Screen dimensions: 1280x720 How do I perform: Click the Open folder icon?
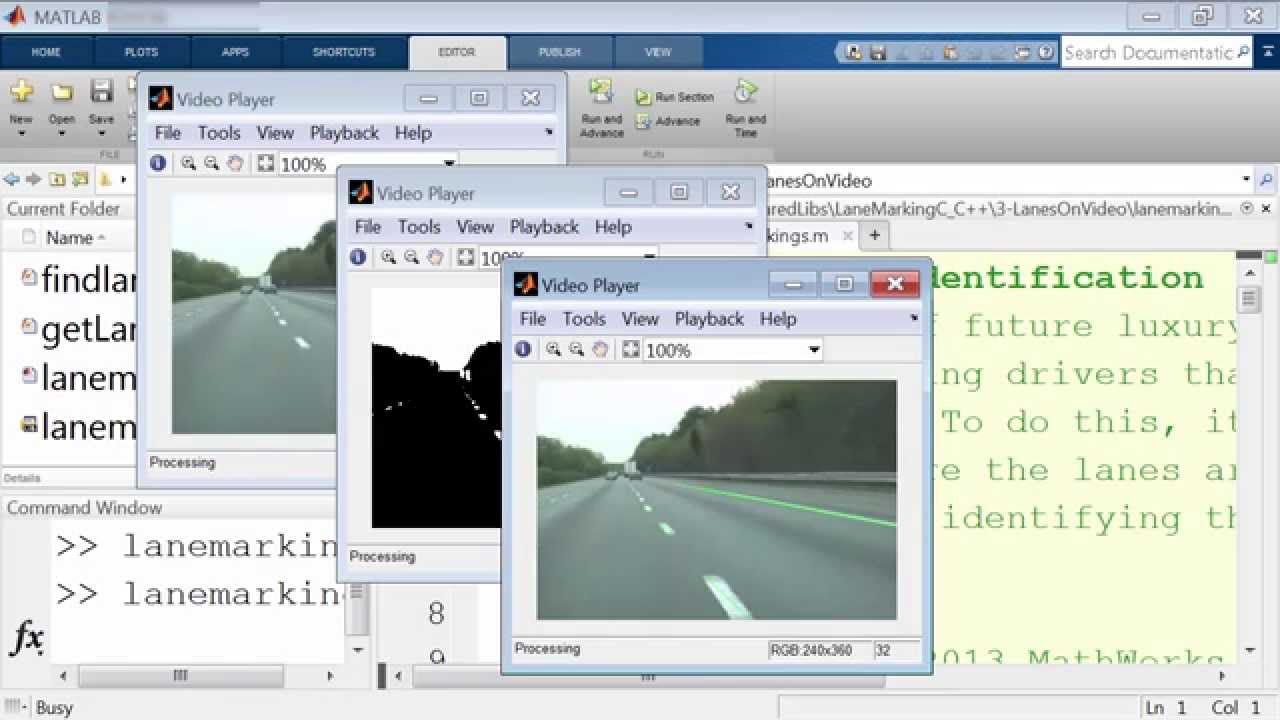[x=61, y=93]
